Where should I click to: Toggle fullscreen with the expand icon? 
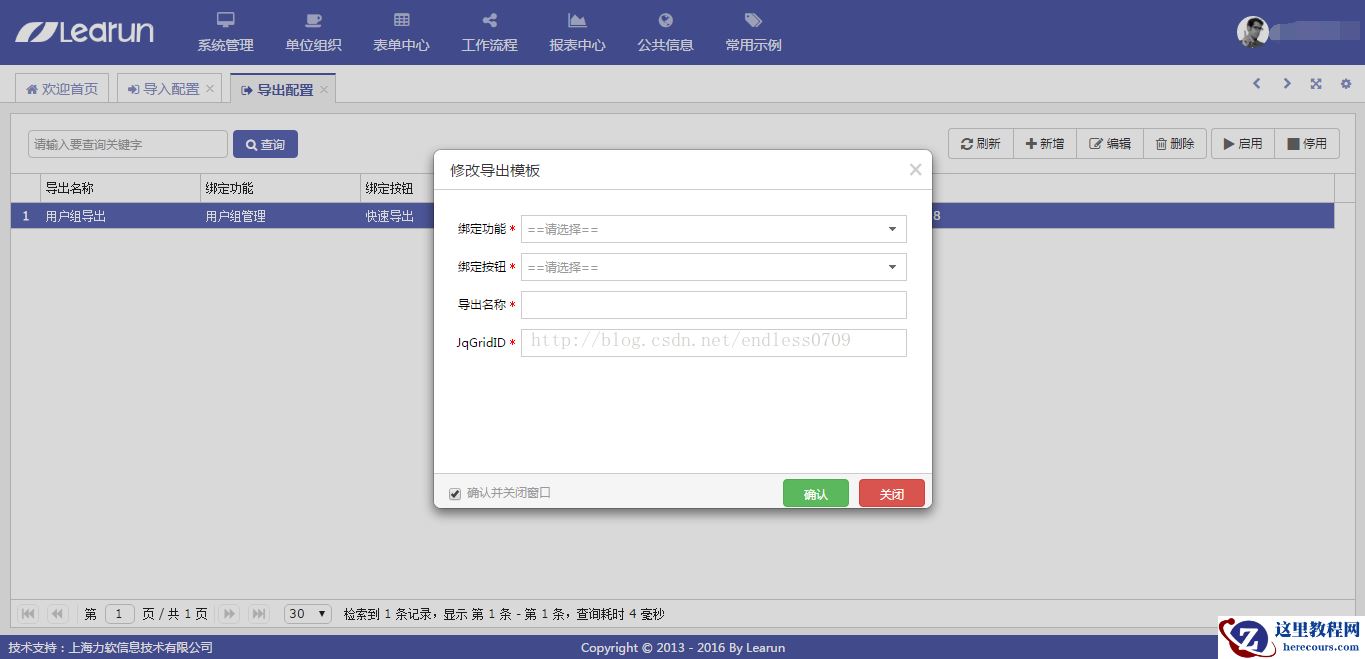point(1316,84)
